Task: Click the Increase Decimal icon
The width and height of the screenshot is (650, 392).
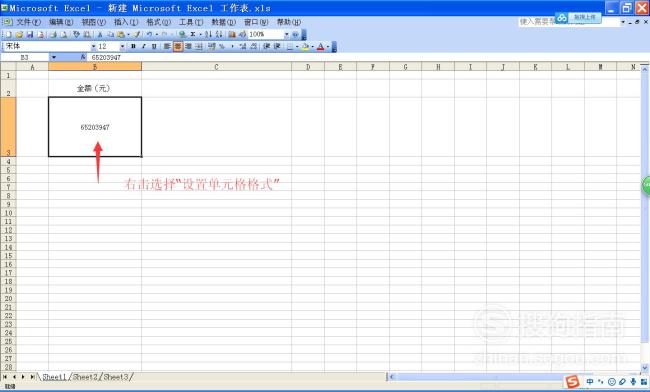Action: (x=243, y=46)
